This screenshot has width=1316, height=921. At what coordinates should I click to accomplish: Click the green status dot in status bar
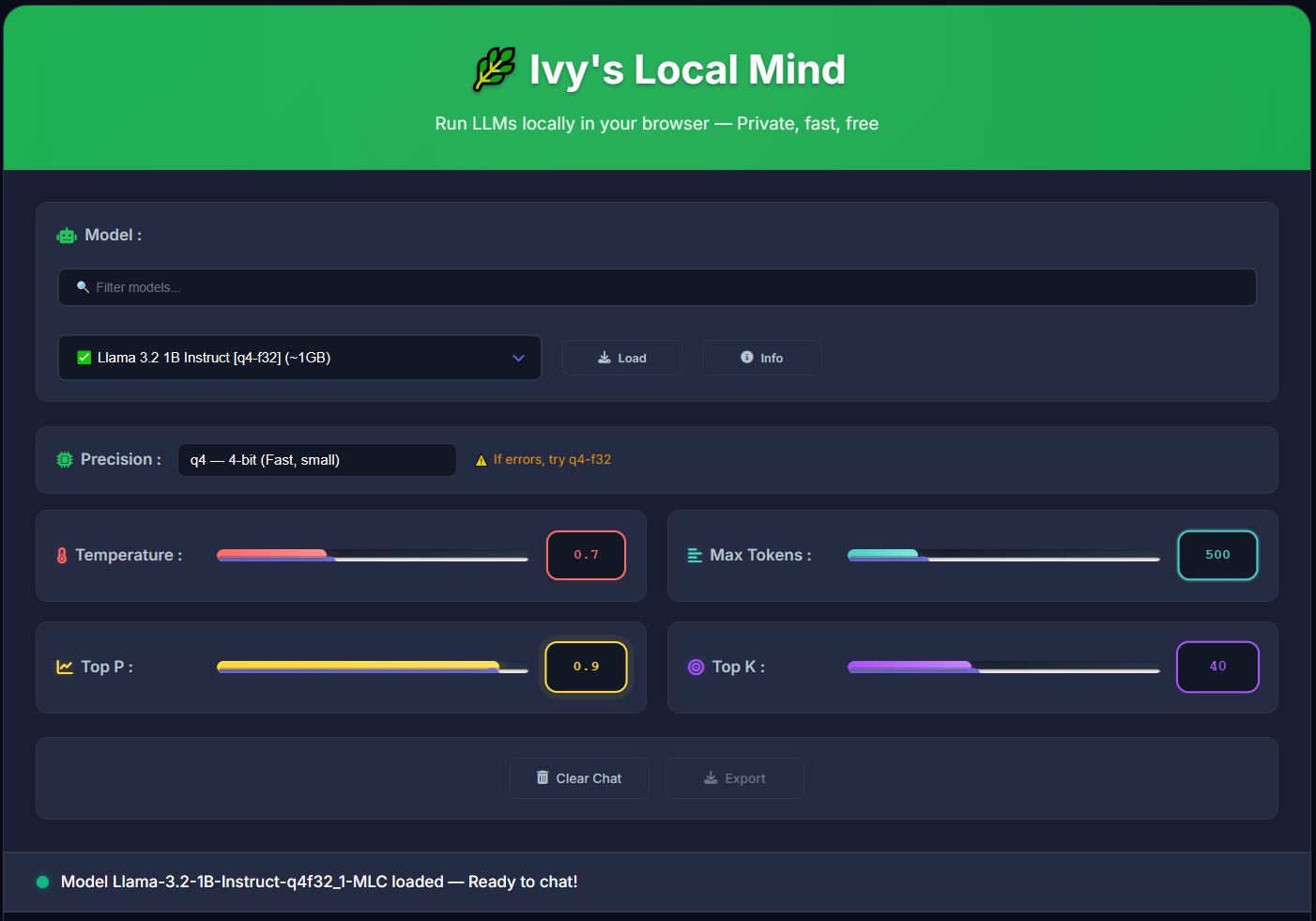click(x=42, y=882)
